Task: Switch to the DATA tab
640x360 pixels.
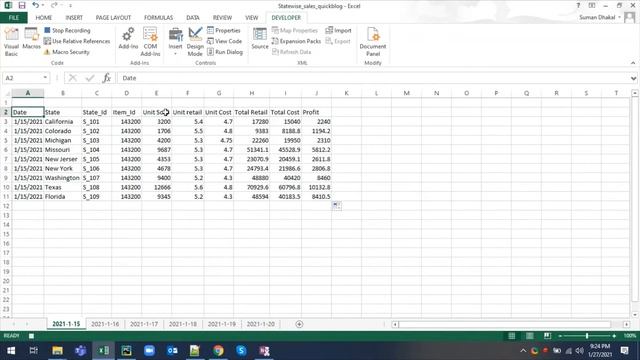Action: point(193,18)
